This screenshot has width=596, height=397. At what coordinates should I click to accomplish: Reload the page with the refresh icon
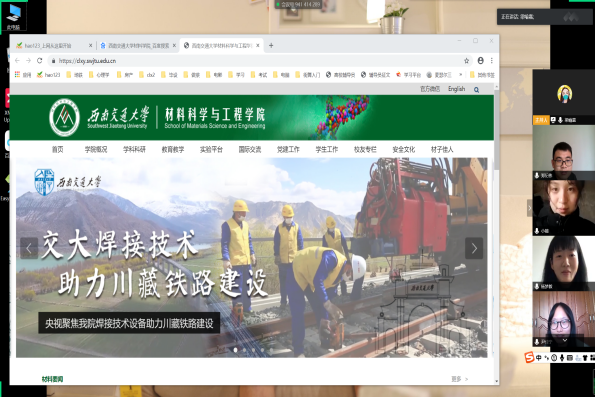(x=40, y=60)
